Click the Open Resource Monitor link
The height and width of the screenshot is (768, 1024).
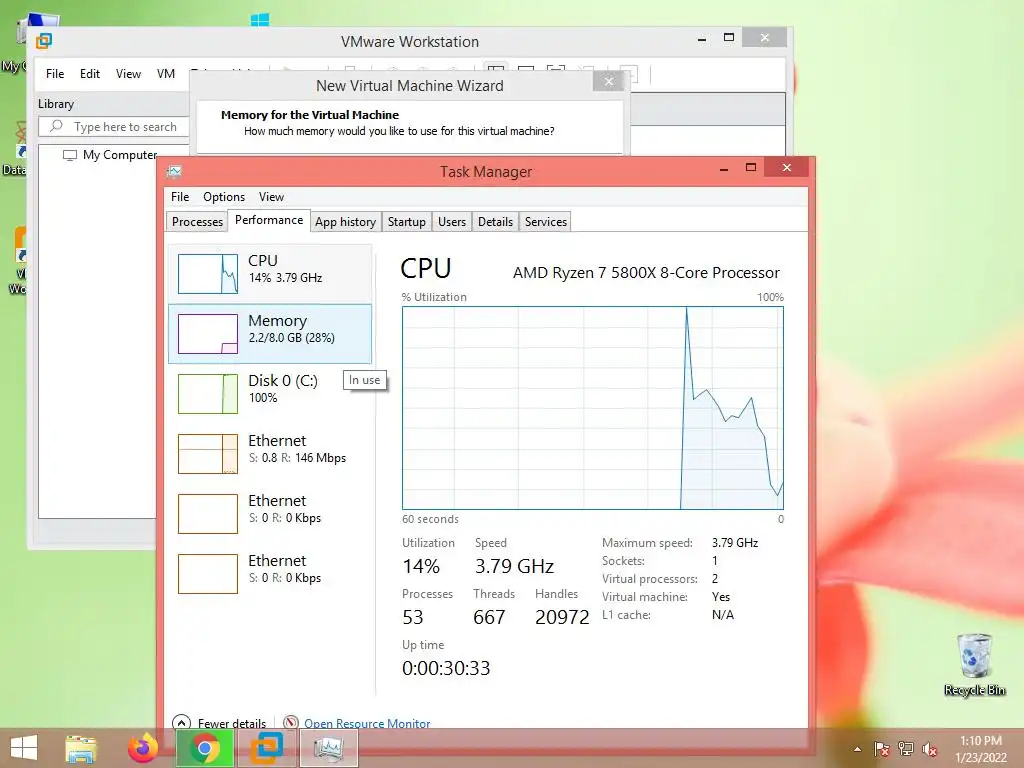tap(367, 723)
